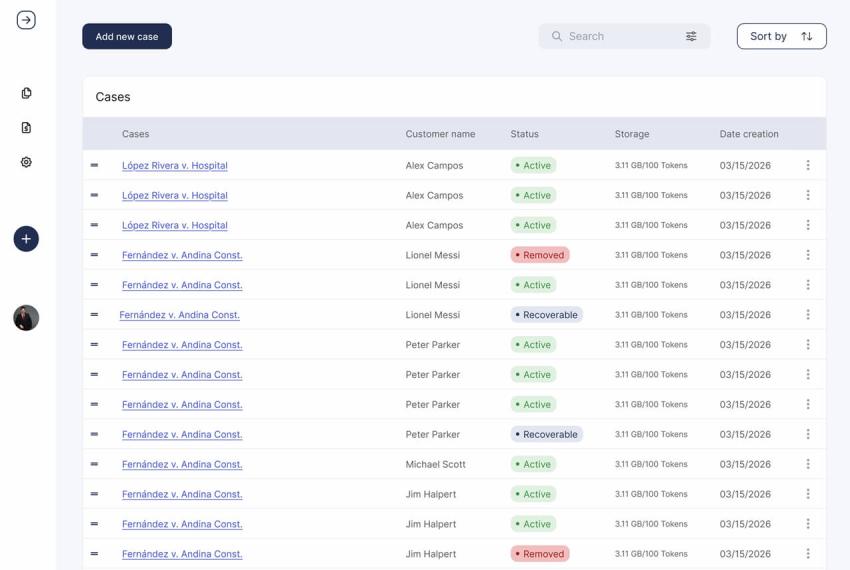
Task: Click Removed status badge in Lionel Messi row
Action: (540, 255)
